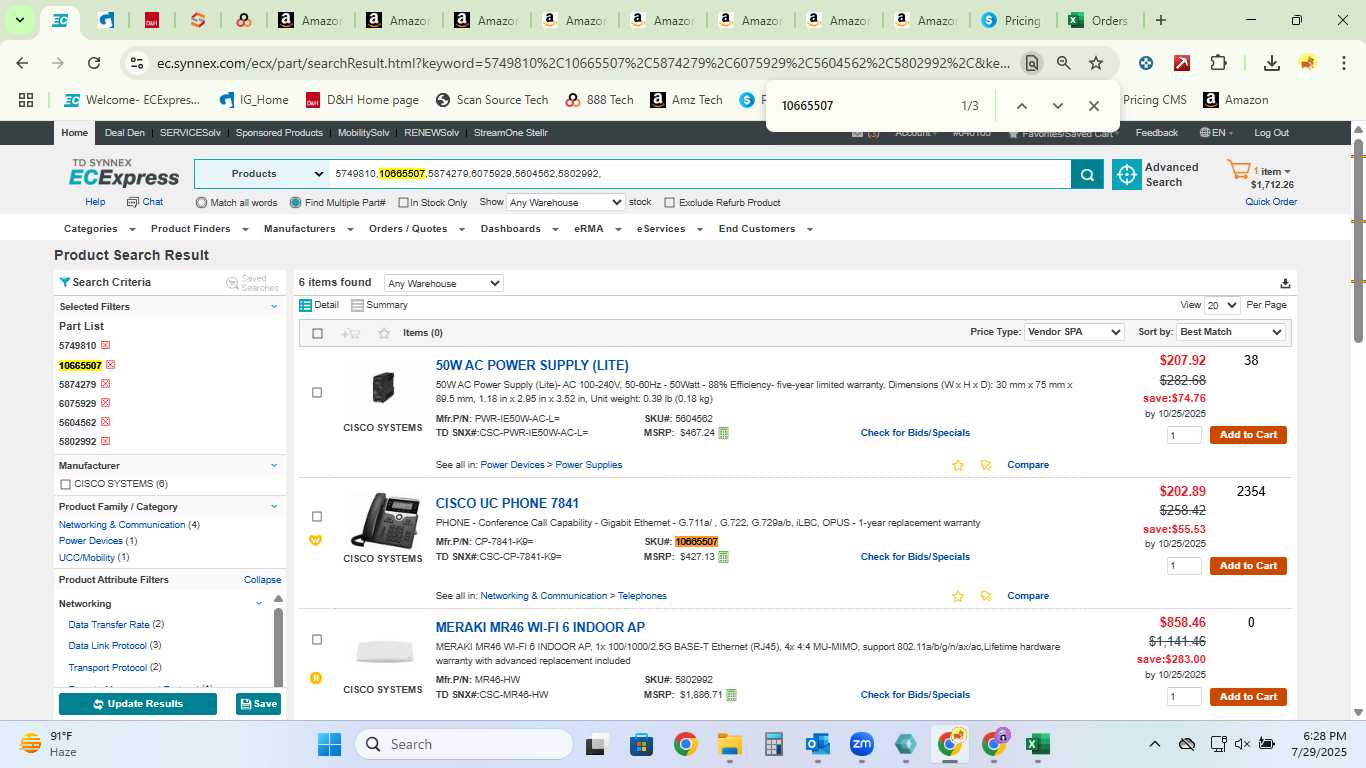Select the Match all words radio button
The image size is (1366, 768).
click(201, 203)
